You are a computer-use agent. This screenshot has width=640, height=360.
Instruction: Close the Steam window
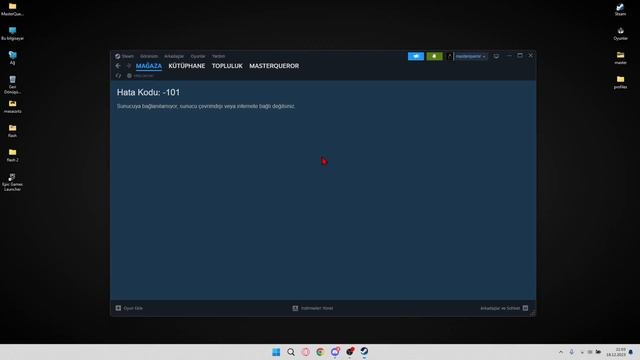(531, 56)
